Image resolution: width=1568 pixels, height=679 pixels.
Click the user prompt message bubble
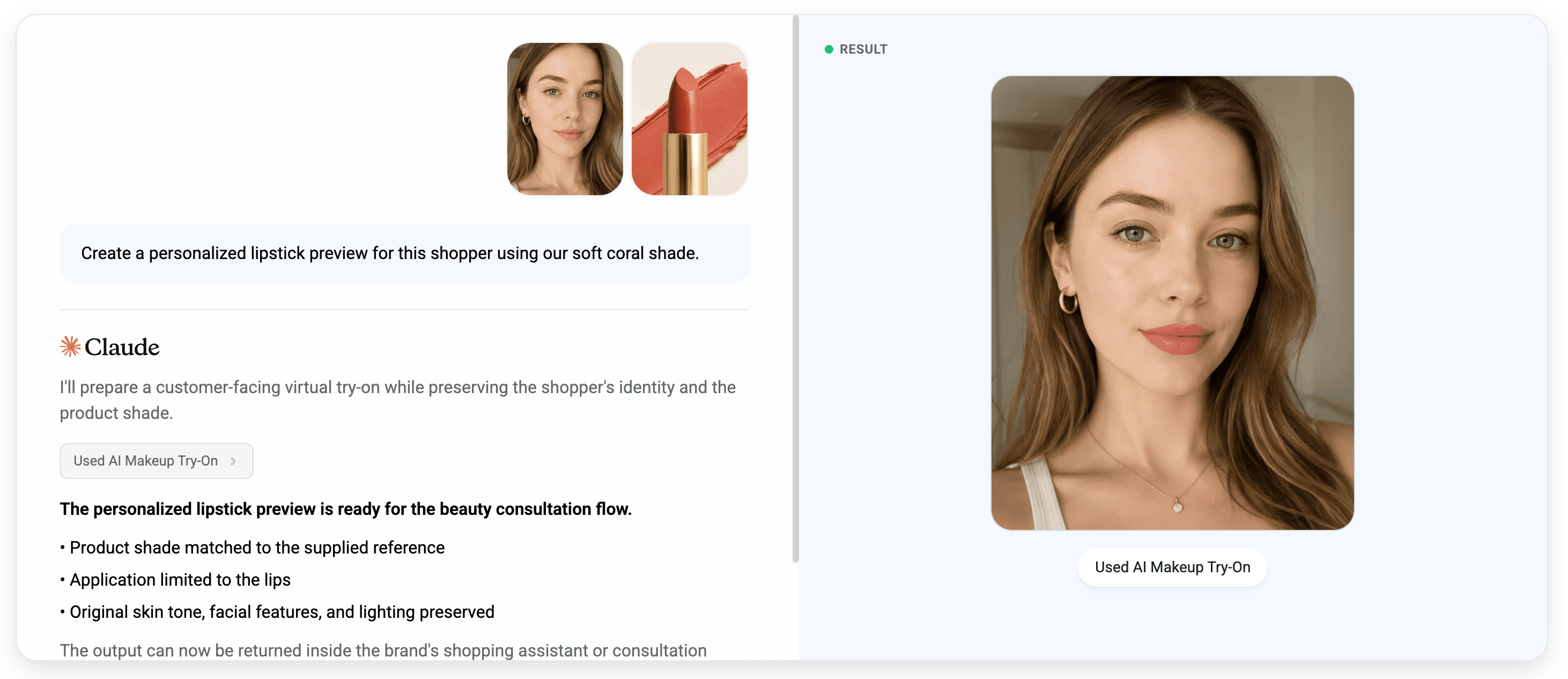(x=404, y=253)
